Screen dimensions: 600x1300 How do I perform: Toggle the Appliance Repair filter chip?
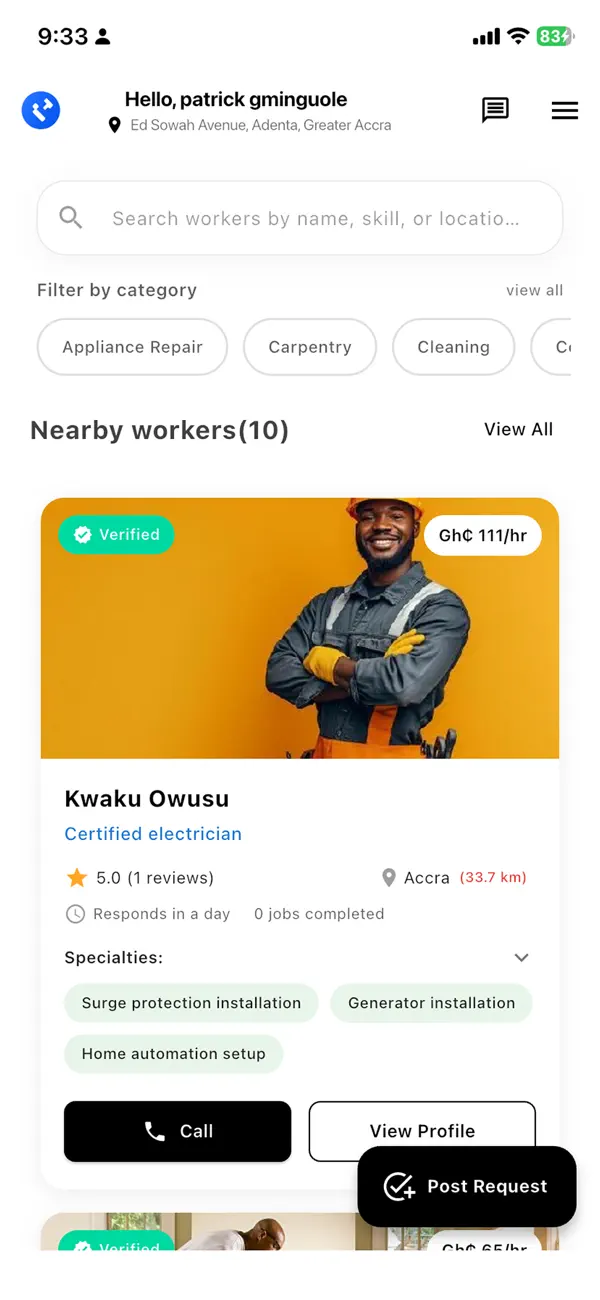tap(132, 347)
